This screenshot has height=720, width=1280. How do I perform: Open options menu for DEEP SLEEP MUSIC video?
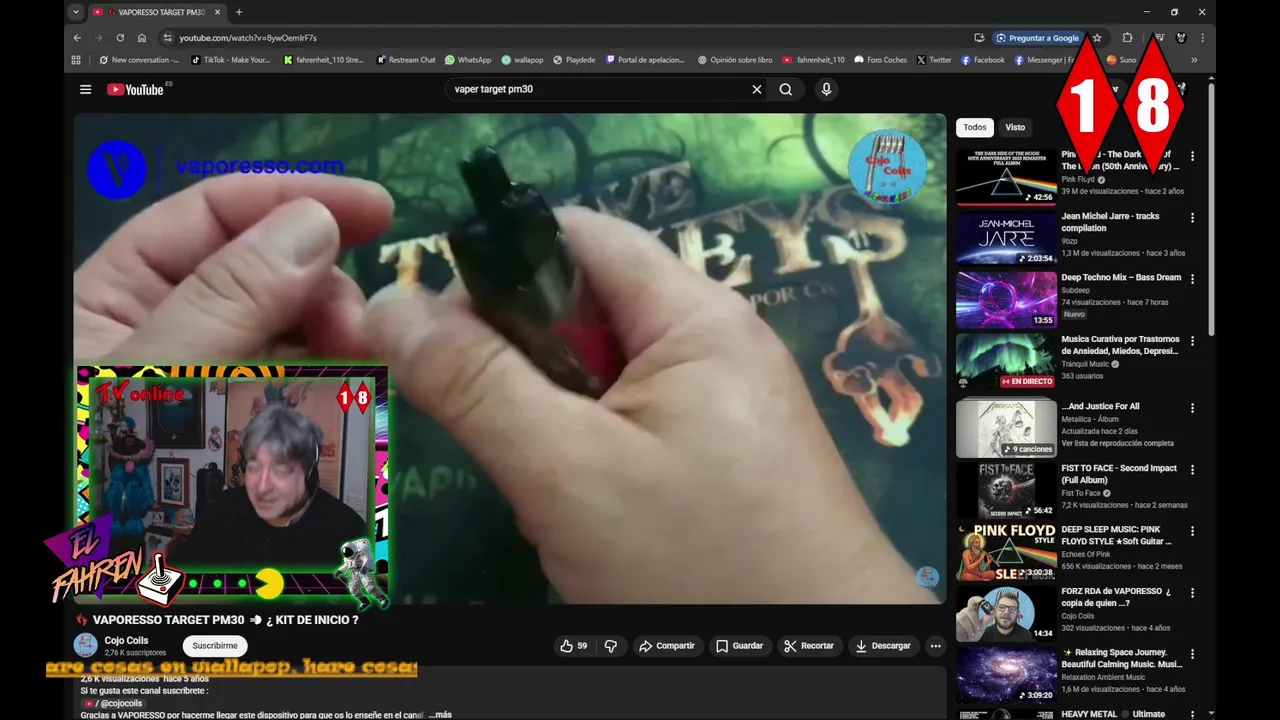(1192, 531)
